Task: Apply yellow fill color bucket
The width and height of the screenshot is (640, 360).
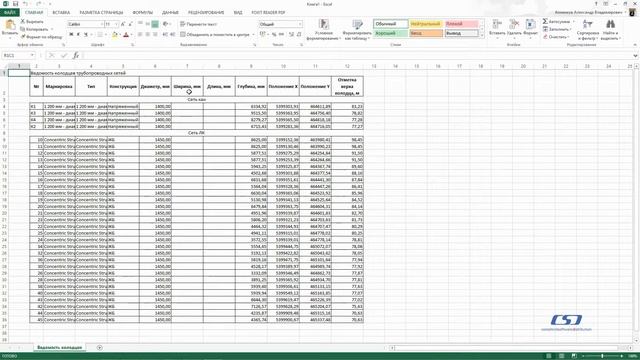Action: point(115,35)
